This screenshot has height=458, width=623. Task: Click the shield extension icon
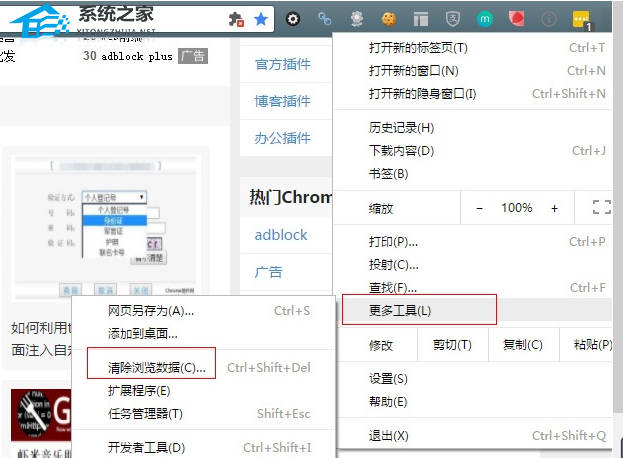pyautogui.click(x=453, y=19)
